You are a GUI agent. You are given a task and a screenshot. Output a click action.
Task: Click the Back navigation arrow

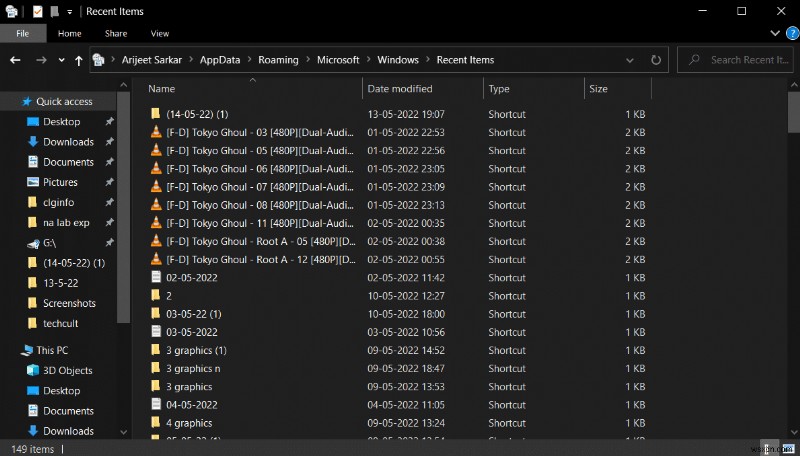pos(15,60)
